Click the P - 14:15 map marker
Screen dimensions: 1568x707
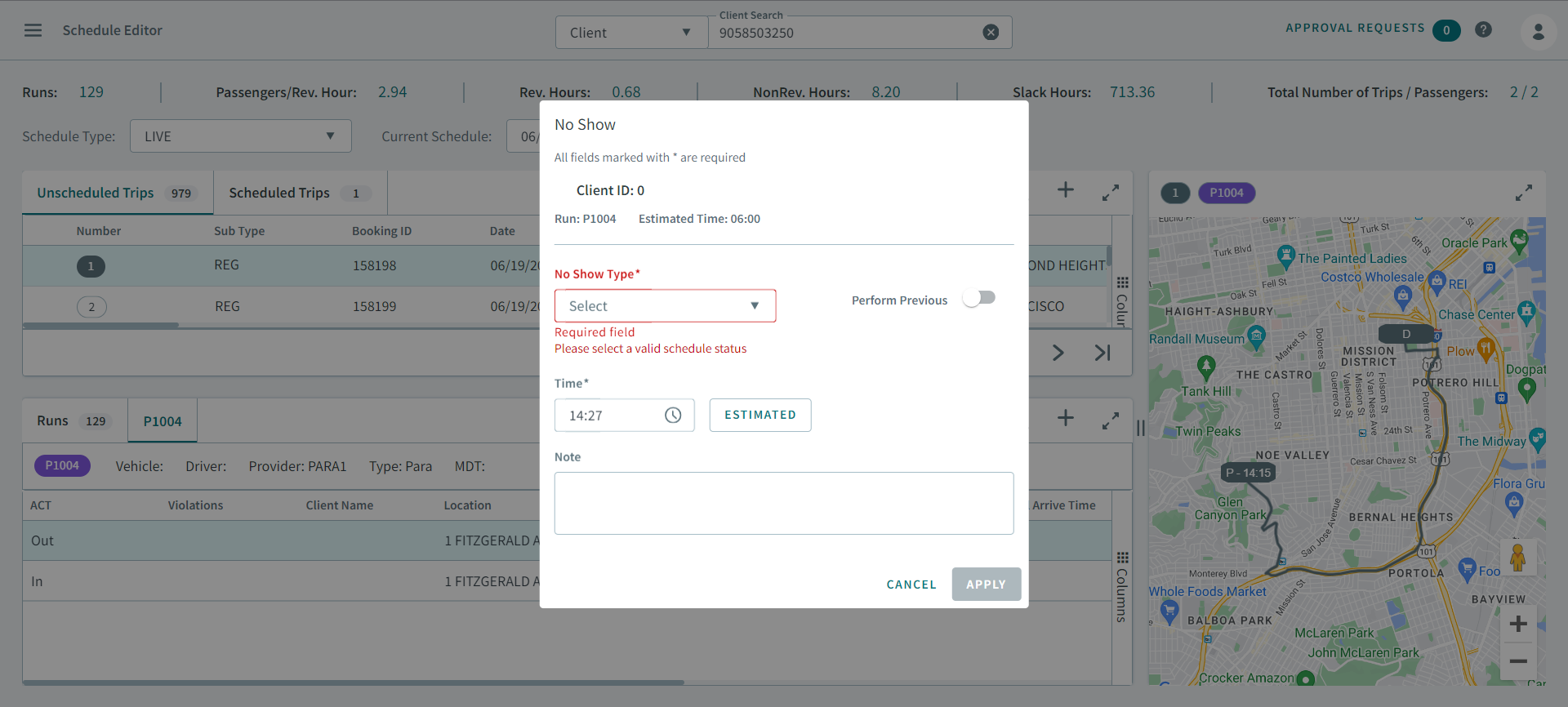(1248, 473)
